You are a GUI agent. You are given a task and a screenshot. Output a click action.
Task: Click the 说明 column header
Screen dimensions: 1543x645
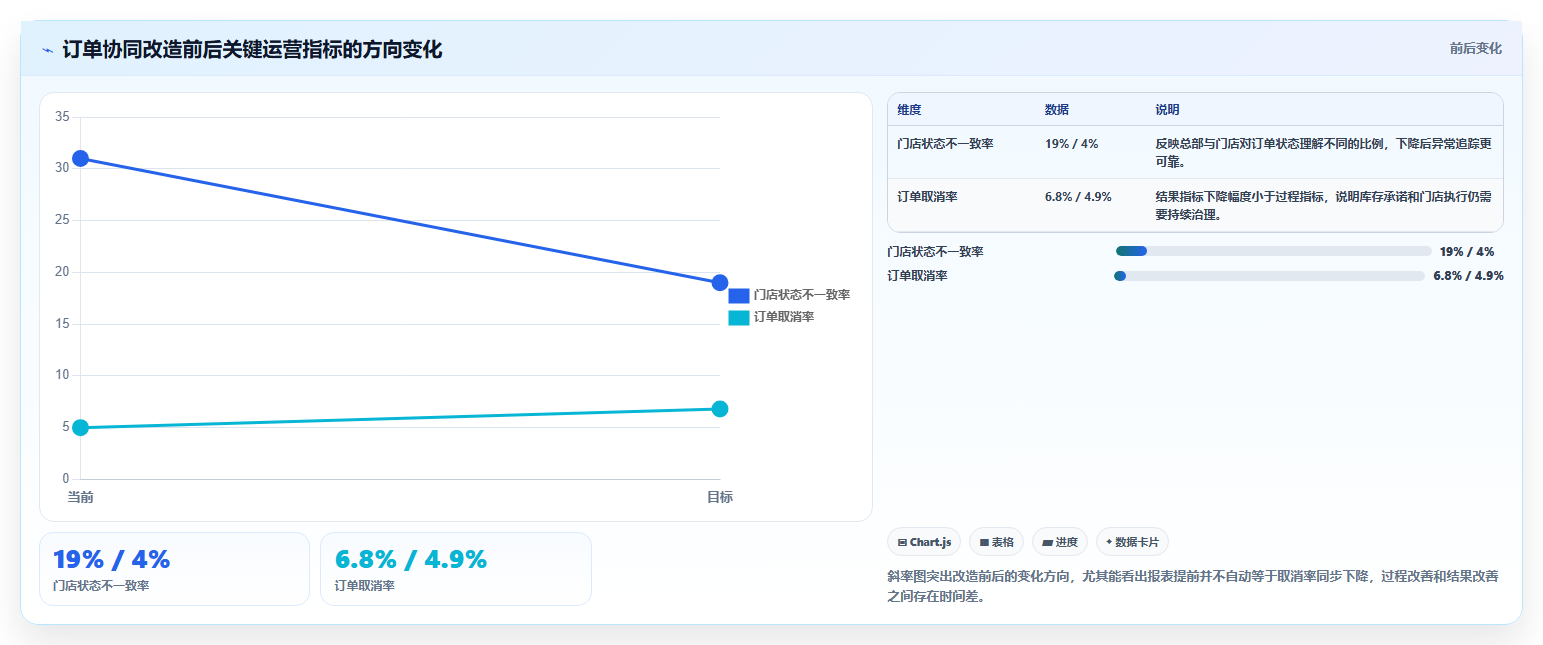point(1167,109)
